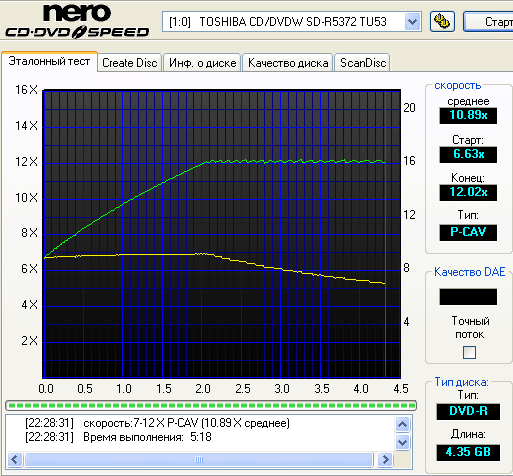The height and width of the screenshot is (476, 513).
Task: Click the Старт button
Action: click(489, 22)
